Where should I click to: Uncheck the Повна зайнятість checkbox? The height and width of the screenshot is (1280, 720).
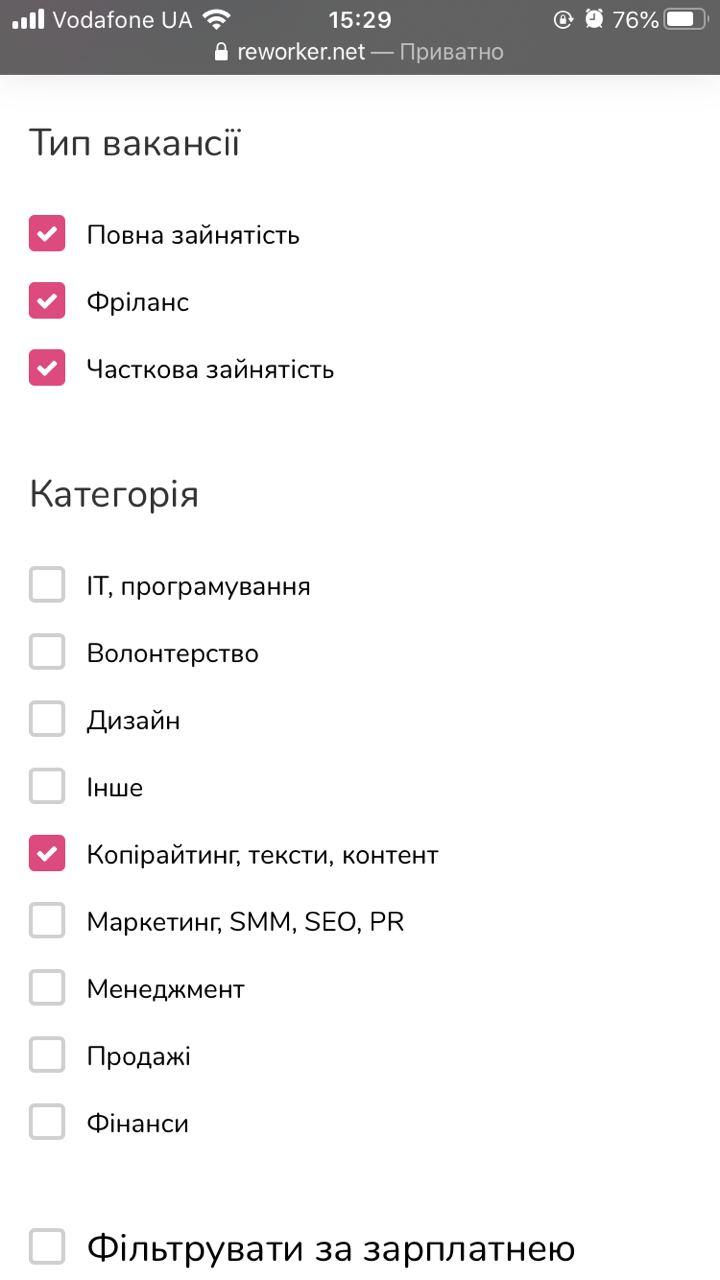(x=46, y=234)
